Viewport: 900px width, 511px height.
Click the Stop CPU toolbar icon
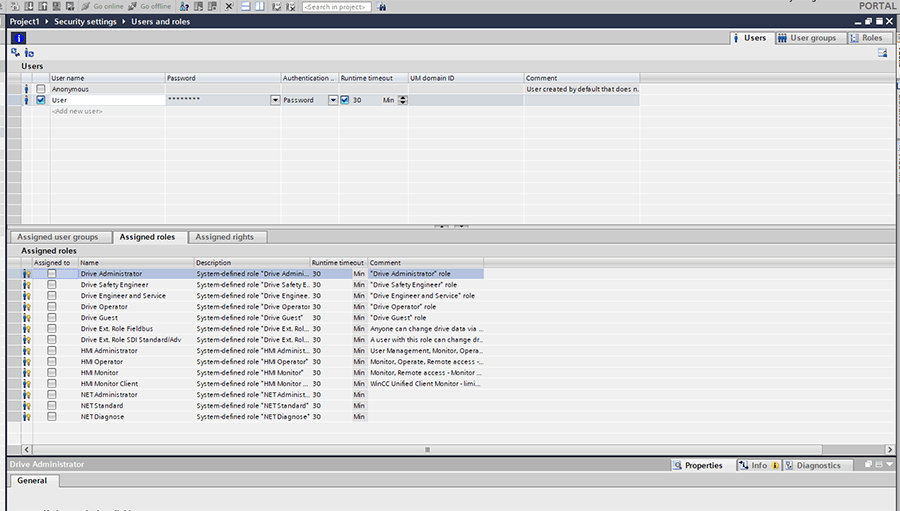[x=212, y=6]
